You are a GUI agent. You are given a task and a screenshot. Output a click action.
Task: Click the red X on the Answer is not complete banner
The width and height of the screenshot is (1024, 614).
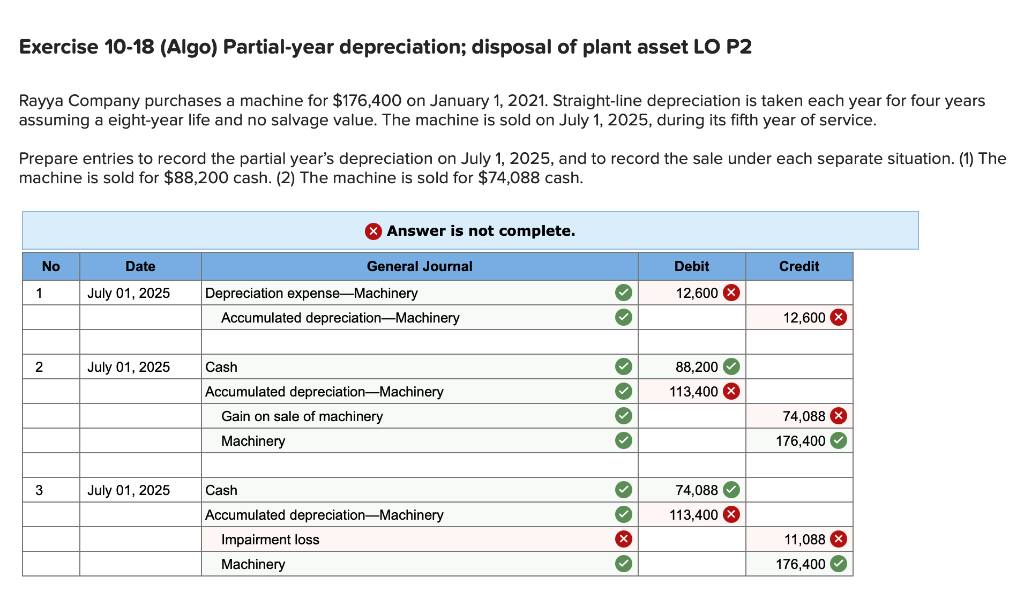(x=373, y=231)
